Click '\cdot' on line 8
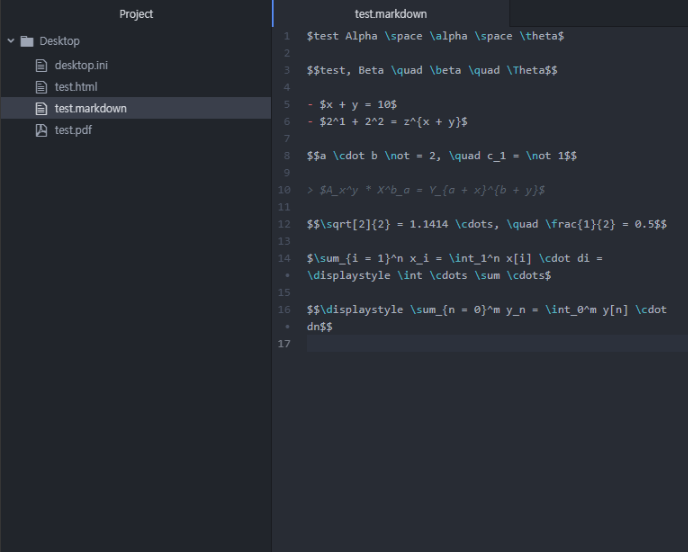 click(x=349, y=156)
